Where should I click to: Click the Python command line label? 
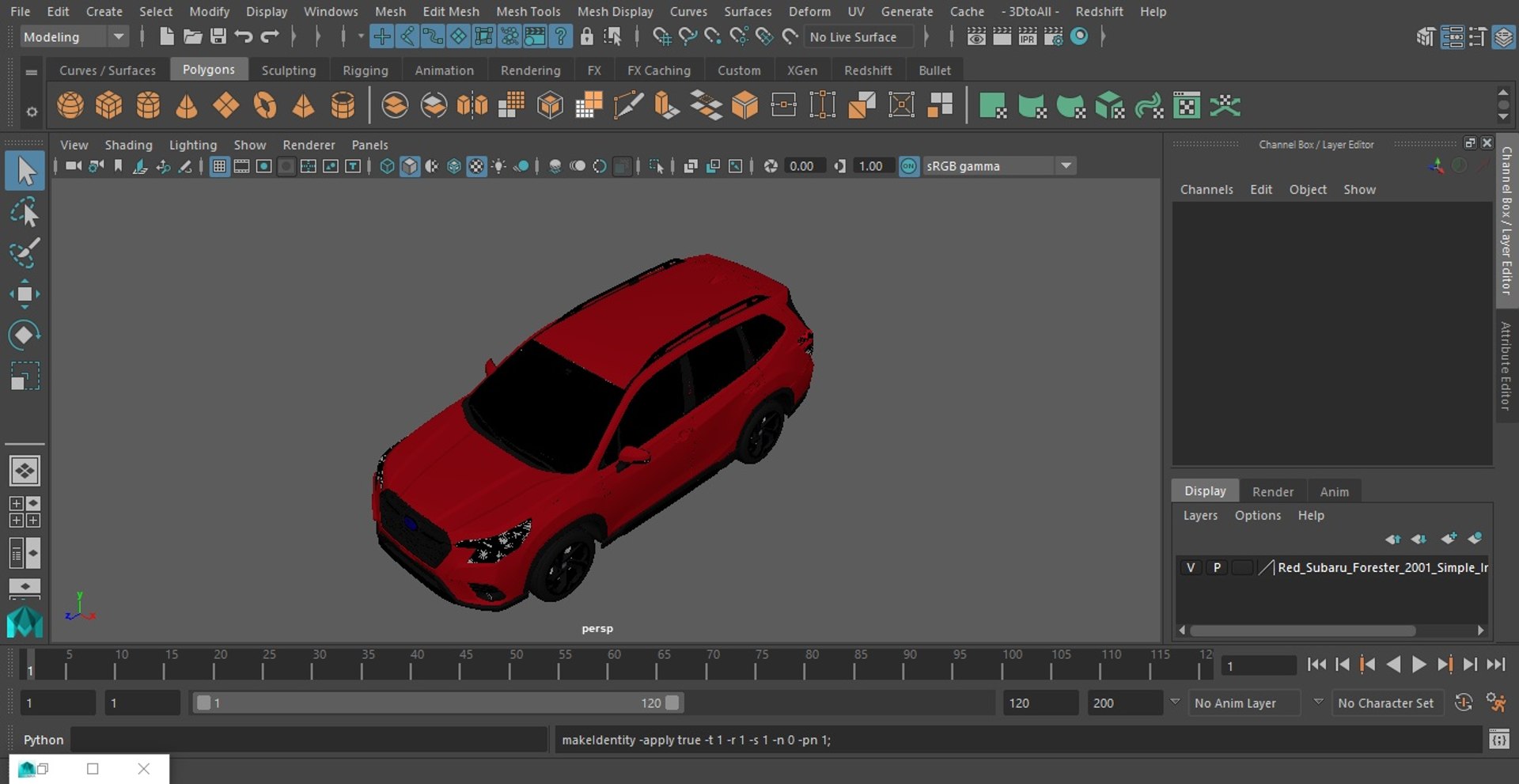pyautogui.click(x=44, y=740)
